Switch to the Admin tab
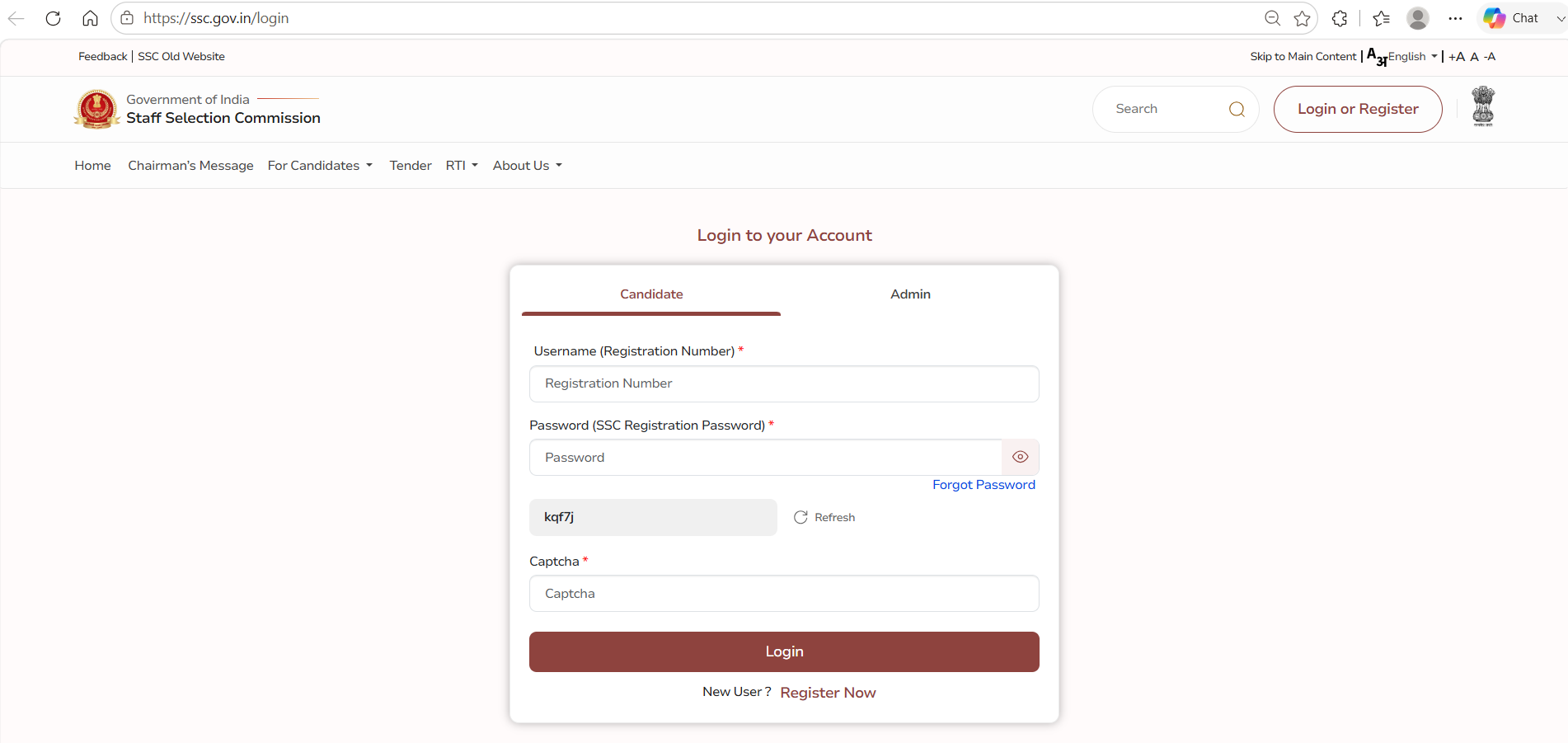Viewport: 1568px width, 743px height. click(910, 294)
